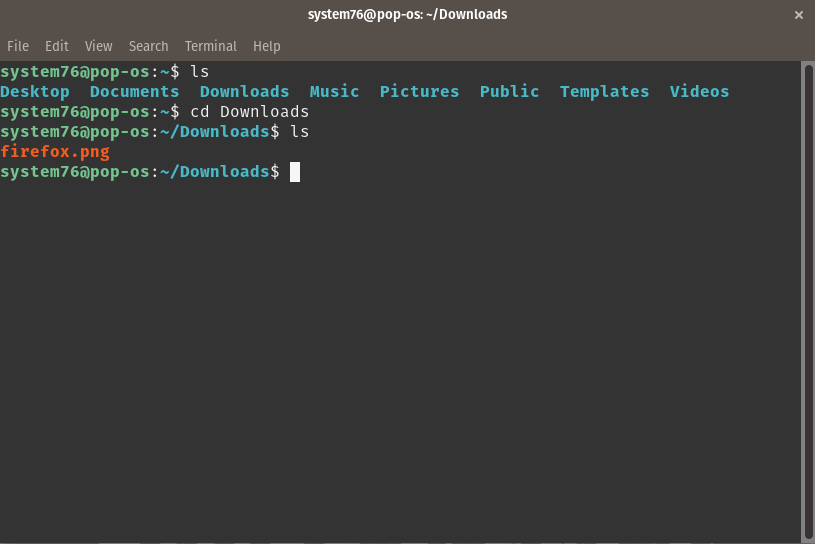Viewport: 815px width, 544px height.
Task: Click the Downloads entry in the ls listing
Action: pyautogui.click(x=244, y=92)
